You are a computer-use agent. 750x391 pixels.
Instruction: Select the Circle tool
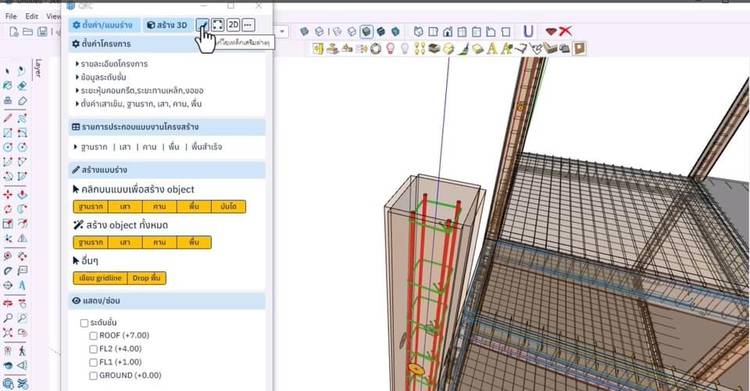(x=8, y=147)
